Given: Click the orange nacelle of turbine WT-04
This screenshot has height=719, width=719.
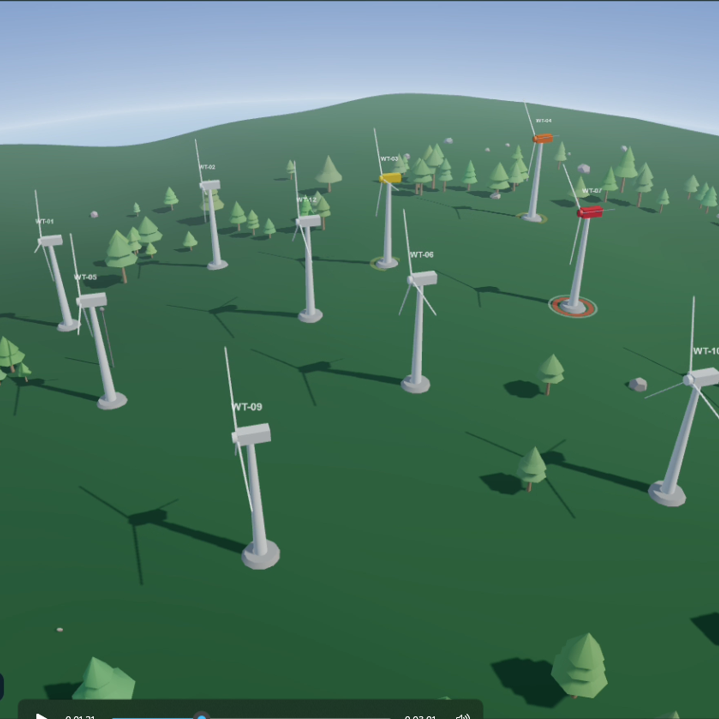Looking at the screenshot, I should tap(543, 138).
